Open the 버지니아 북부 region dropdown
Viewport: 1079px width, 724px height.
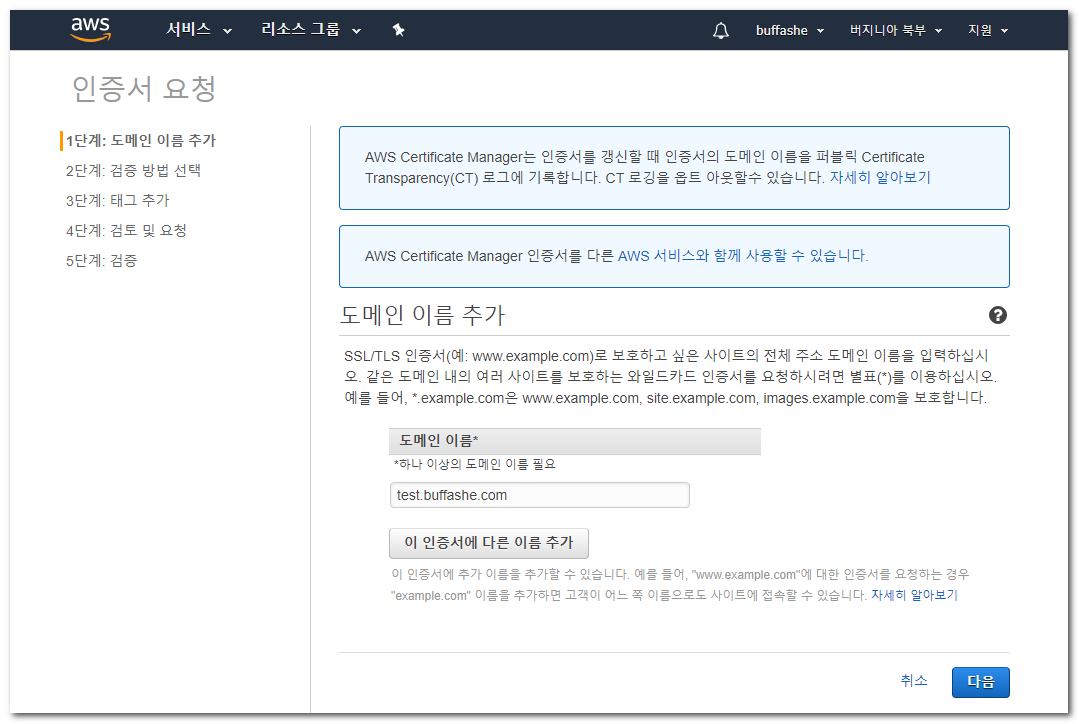tap(895, 30)
